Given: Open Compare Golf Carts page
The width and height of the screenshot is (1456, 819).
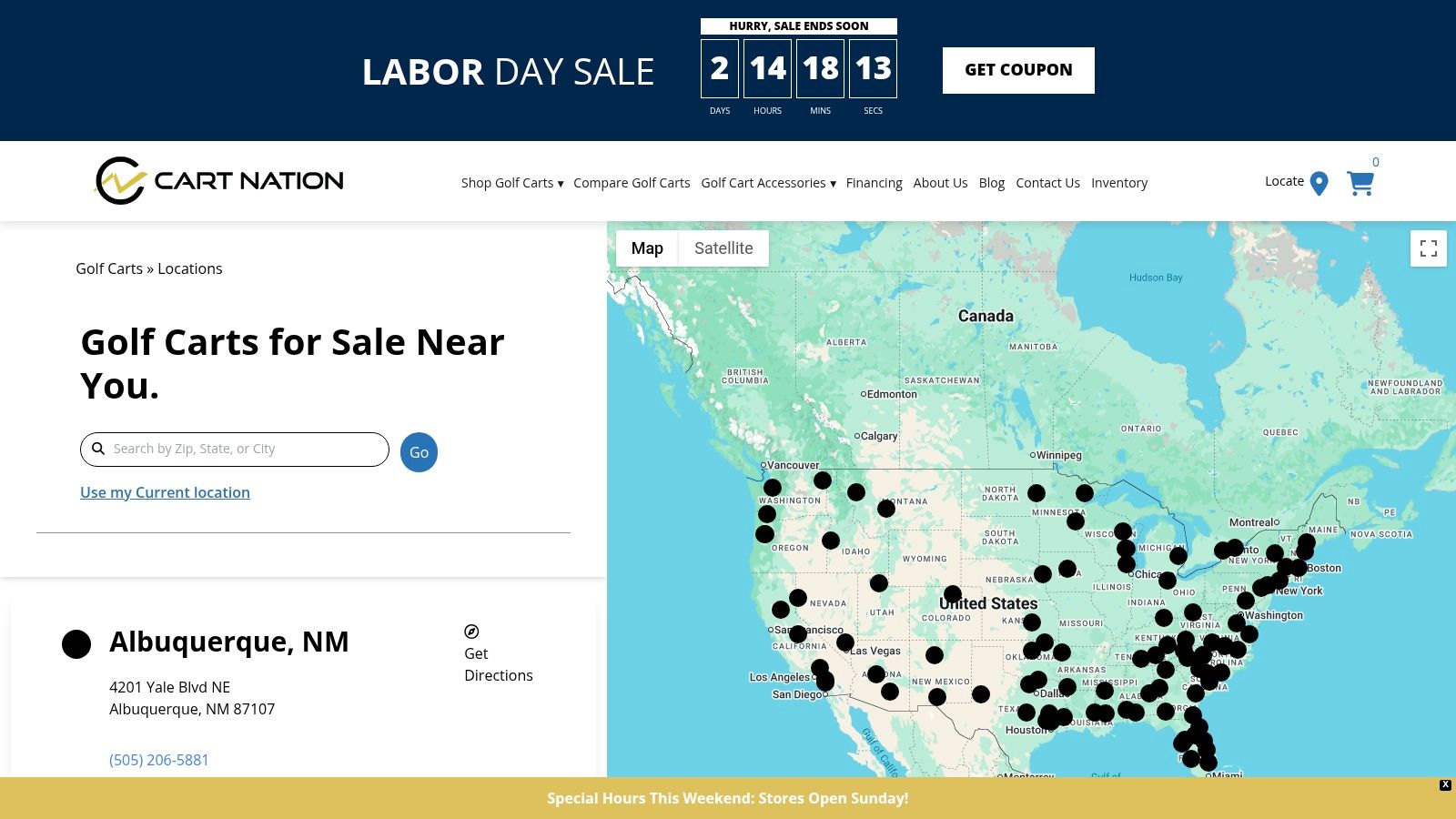Looking at the screenshot, I should coord(632,183).
